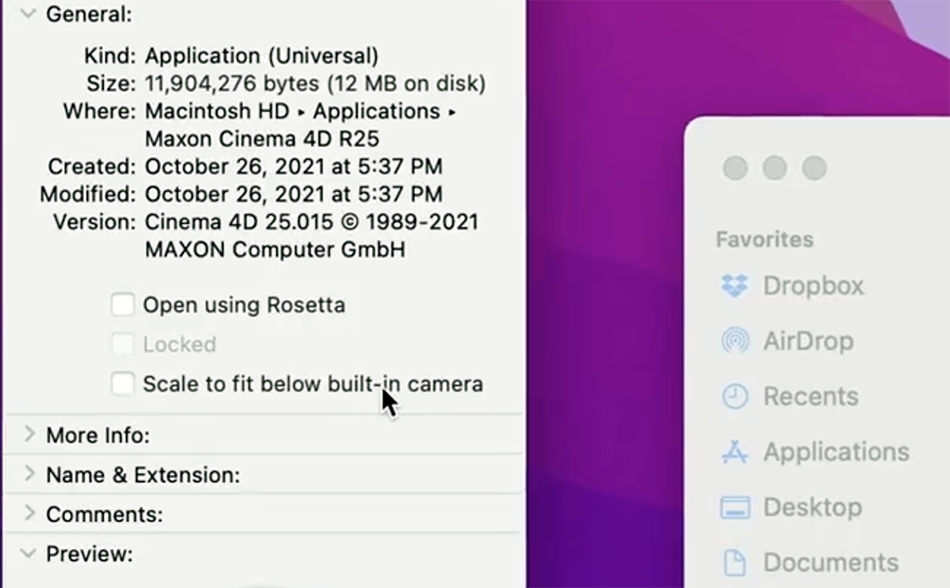Open Documents label in Finder sidebar

[831, 563]
